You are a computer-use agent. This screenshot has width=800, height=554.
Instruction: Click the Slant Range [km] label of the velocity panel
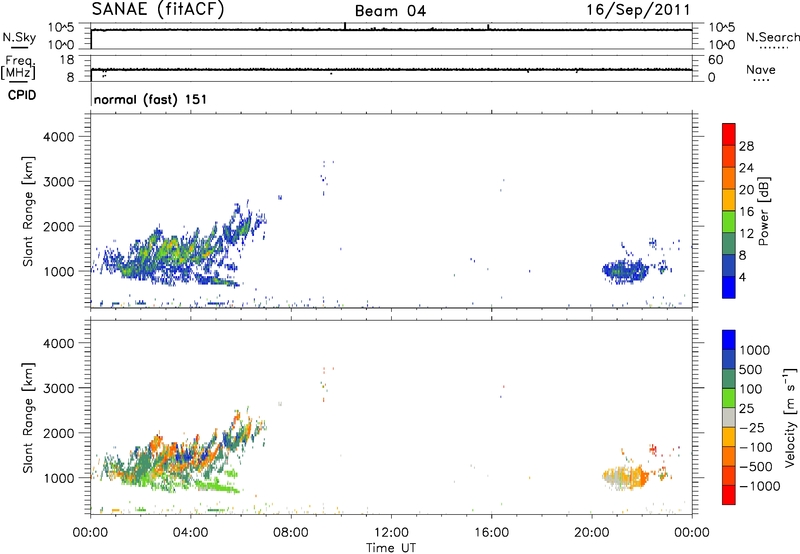click(x=28, y=418)
